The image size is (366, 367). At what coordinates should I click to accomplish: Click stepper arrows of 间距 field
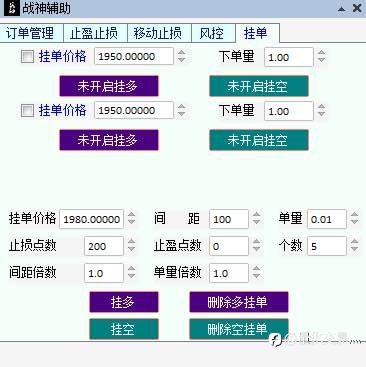(x=256, y=218)
